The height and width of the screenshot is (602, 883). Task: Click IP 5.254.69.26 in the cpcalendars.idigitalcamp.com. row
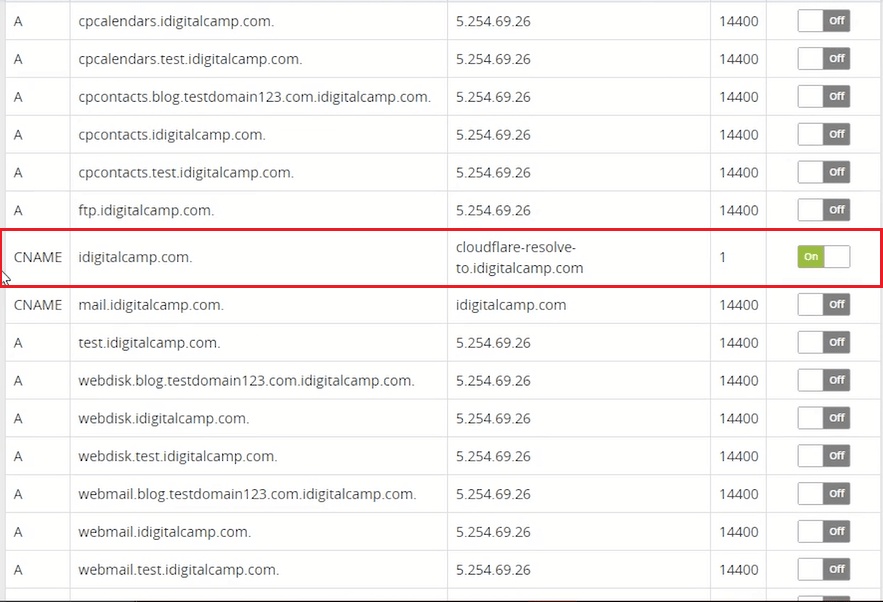tap(493, 21)
